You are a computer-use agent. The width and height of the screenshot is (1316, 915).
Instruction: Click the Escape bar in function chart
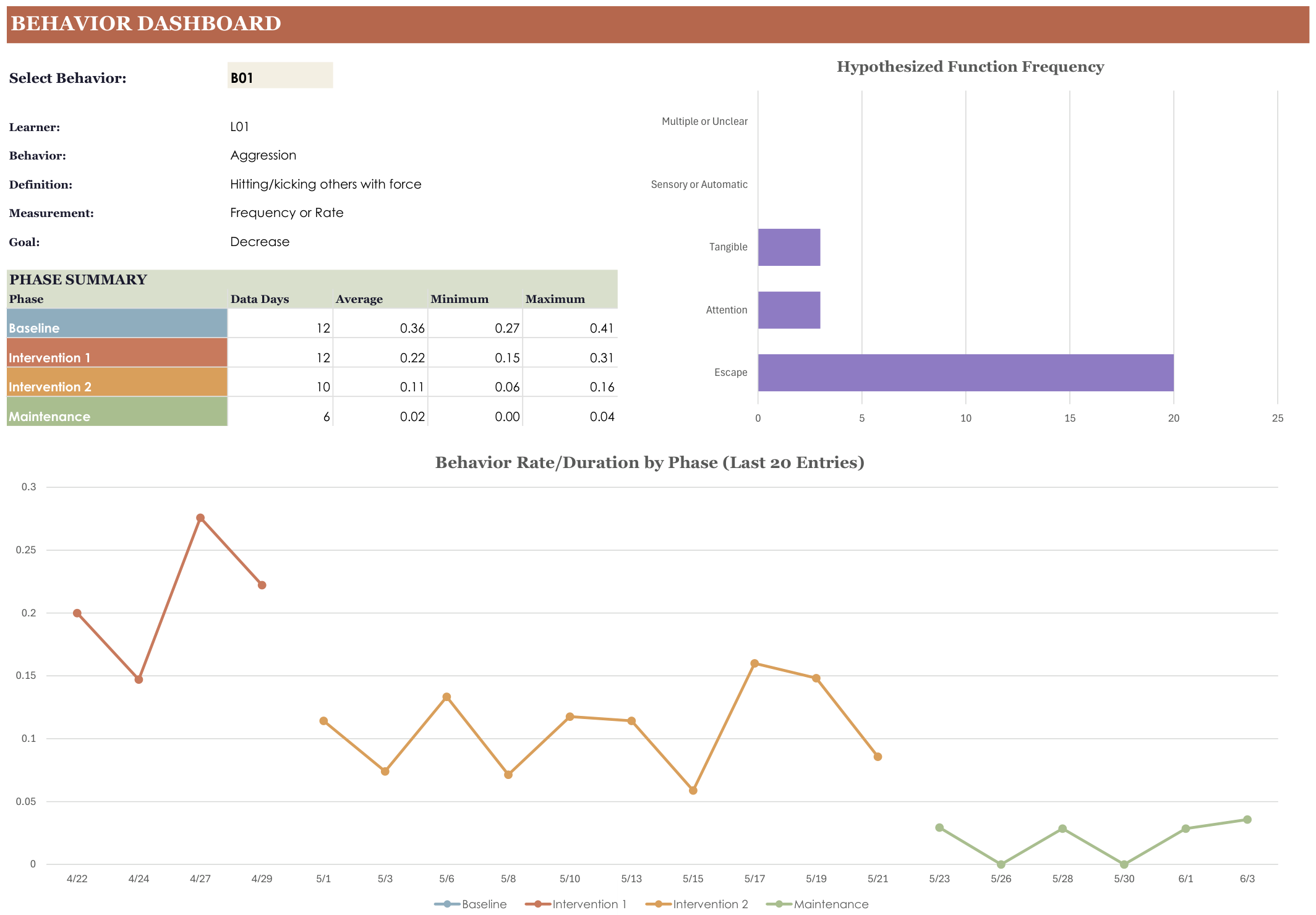coord(965,373)
